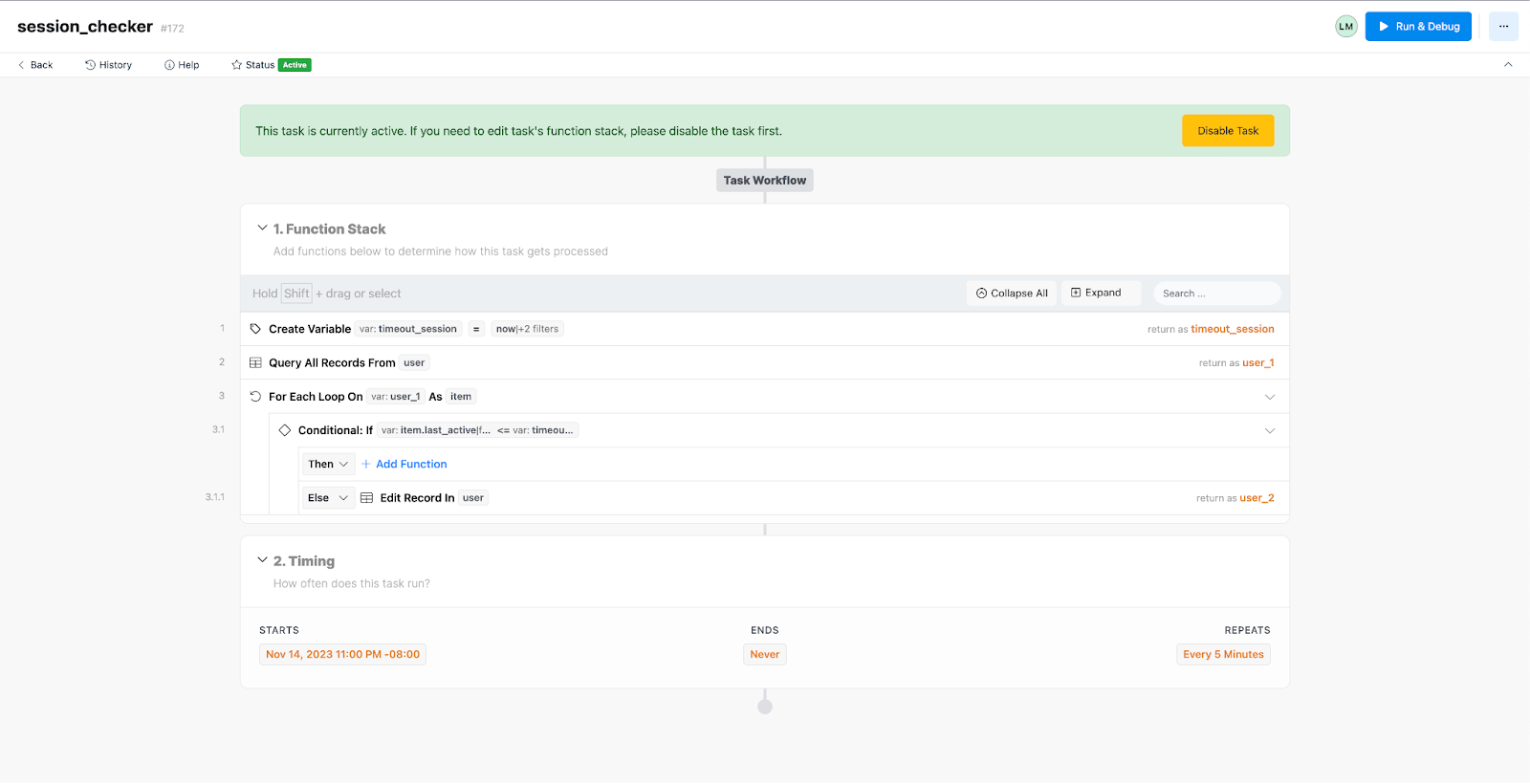
Task: Click the Conditional diamond icon
Action: pyautogui.click(x=285, y=430)
